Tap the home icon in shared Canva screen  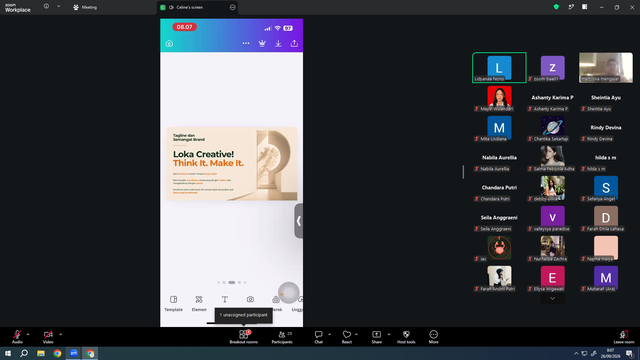tap(169, 44)
